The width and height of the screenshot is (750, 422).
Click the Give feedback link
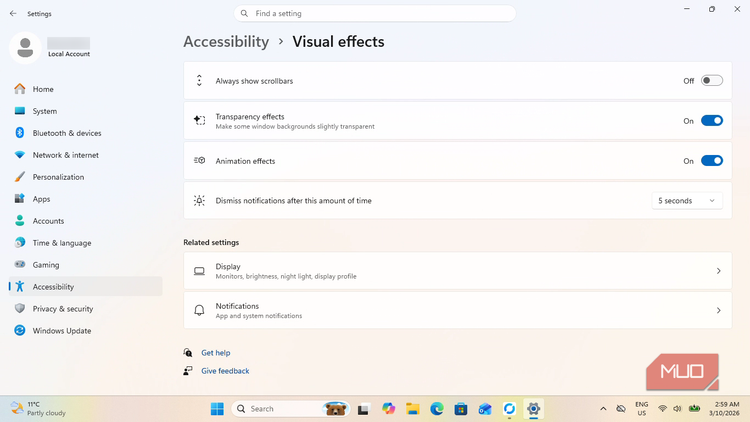click(x=225, y=371)
